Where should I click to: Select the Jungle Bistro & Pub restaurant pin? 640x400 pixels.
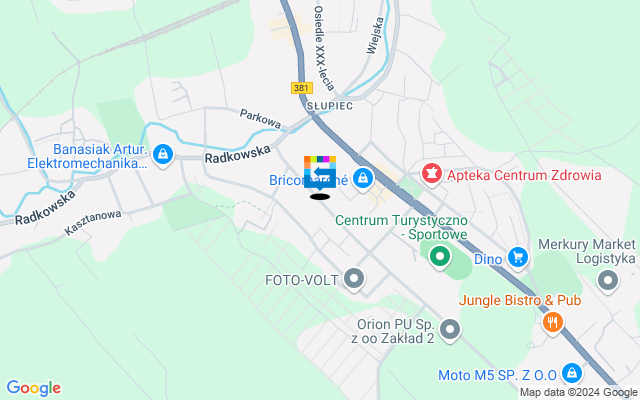[x=553, y=323]
